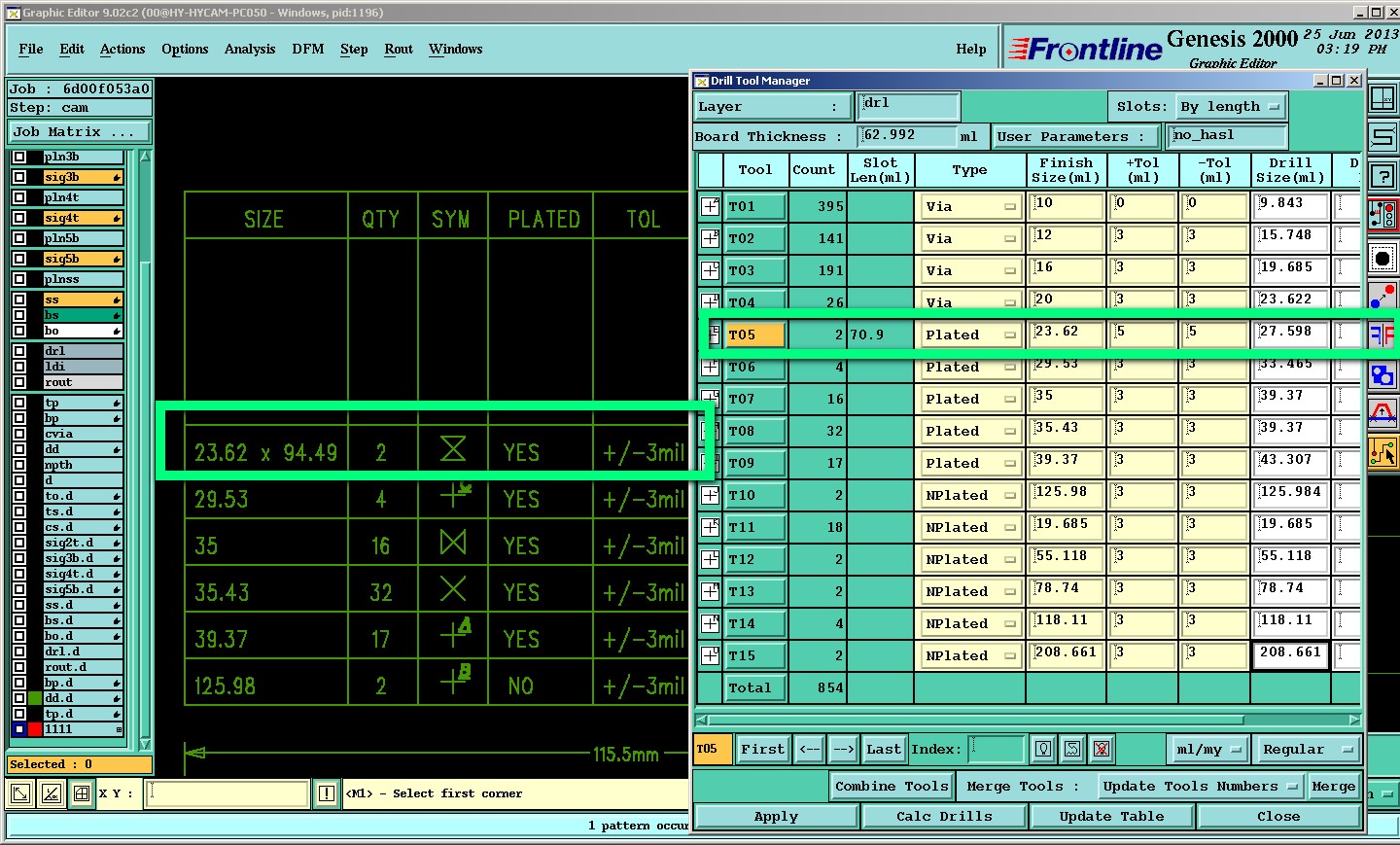Open the Type dropdown for tool T05
The height and width of the screenshot is (845, 1400).
click(x=970, y=334)
